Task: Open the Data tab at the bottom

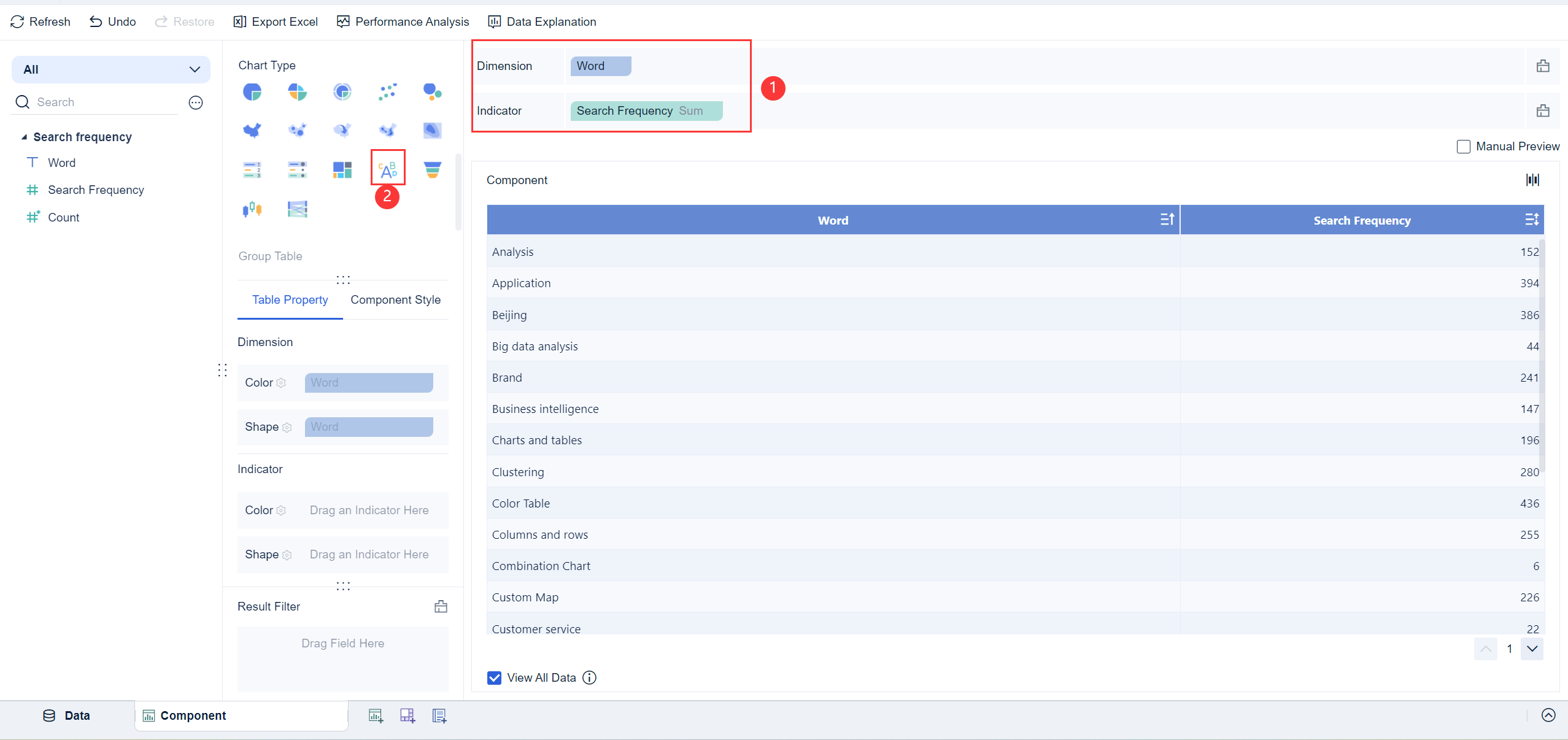Action: tap(66, 715)
